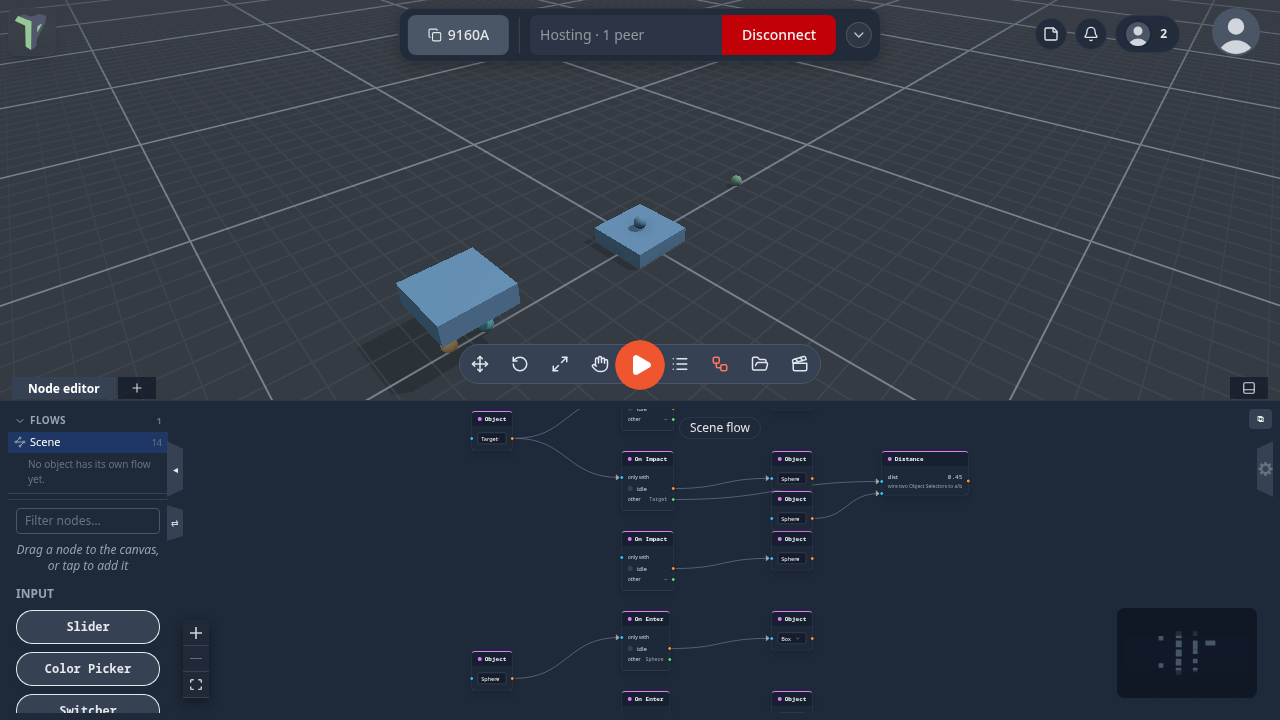The image size is (1280, 720).
Task: Zoom in the node canvas
Action: (196, 633)
